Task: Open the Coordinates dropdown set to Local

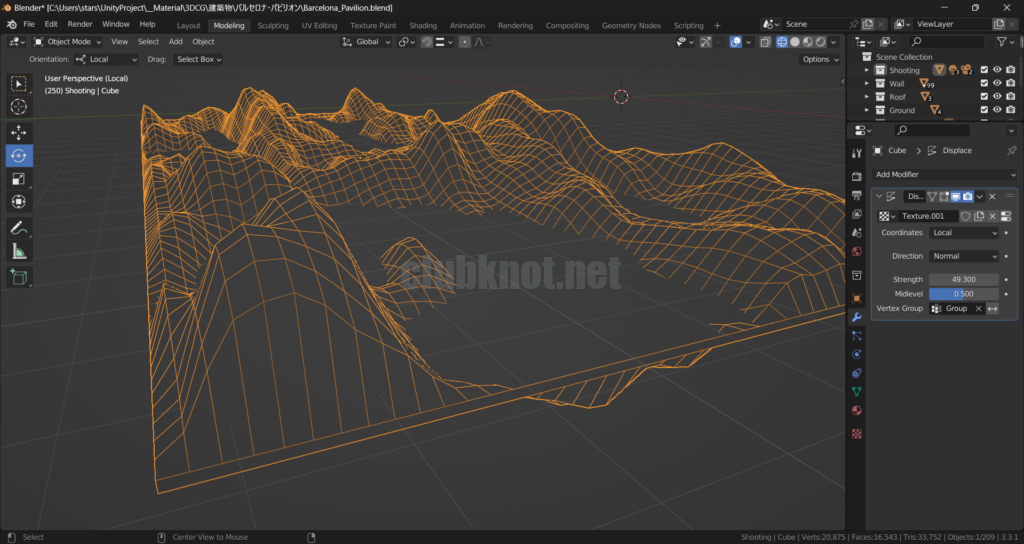Action: click(963, 233)
